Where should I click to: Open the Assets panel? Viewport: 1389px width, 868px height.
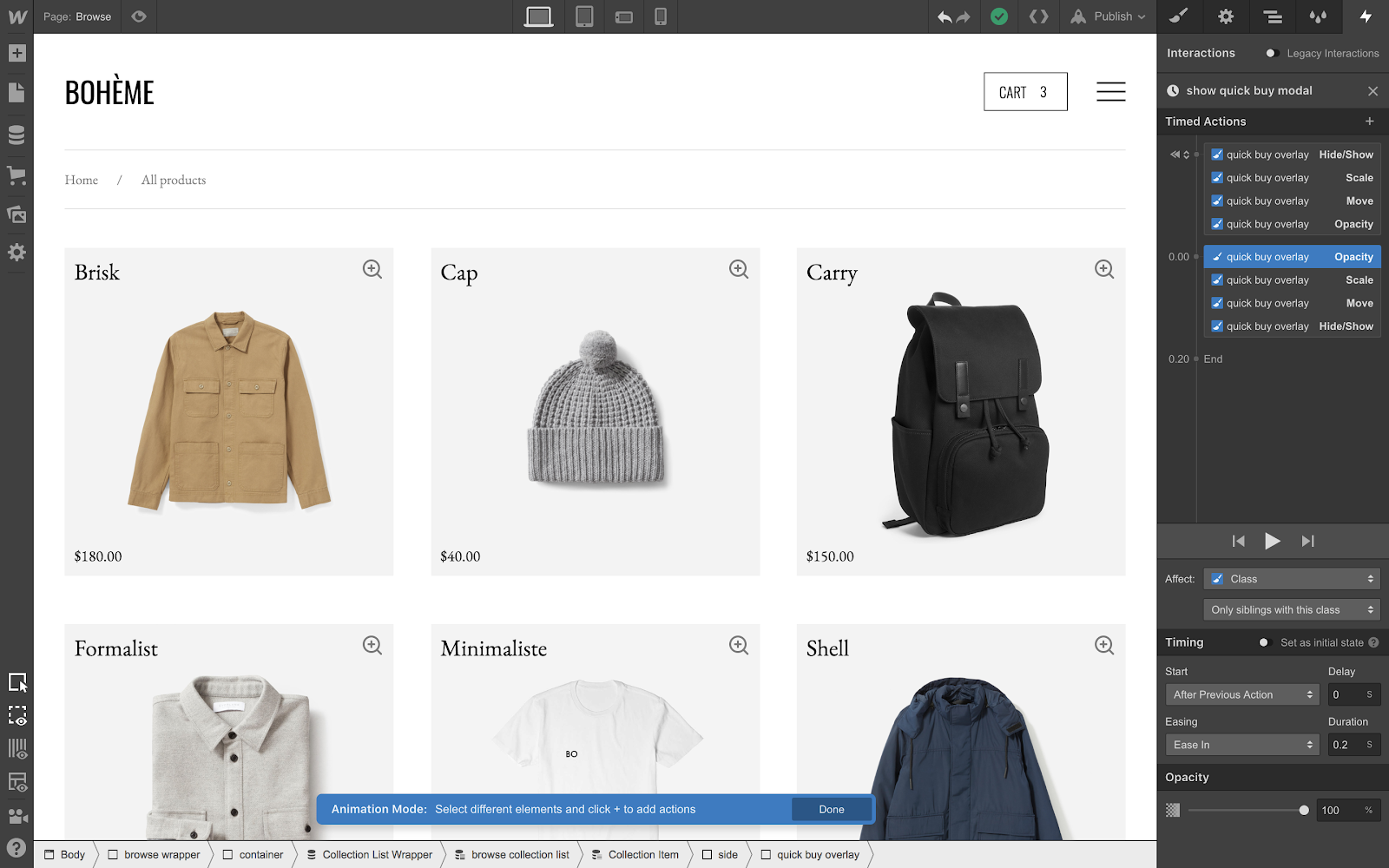coord(16,214)
